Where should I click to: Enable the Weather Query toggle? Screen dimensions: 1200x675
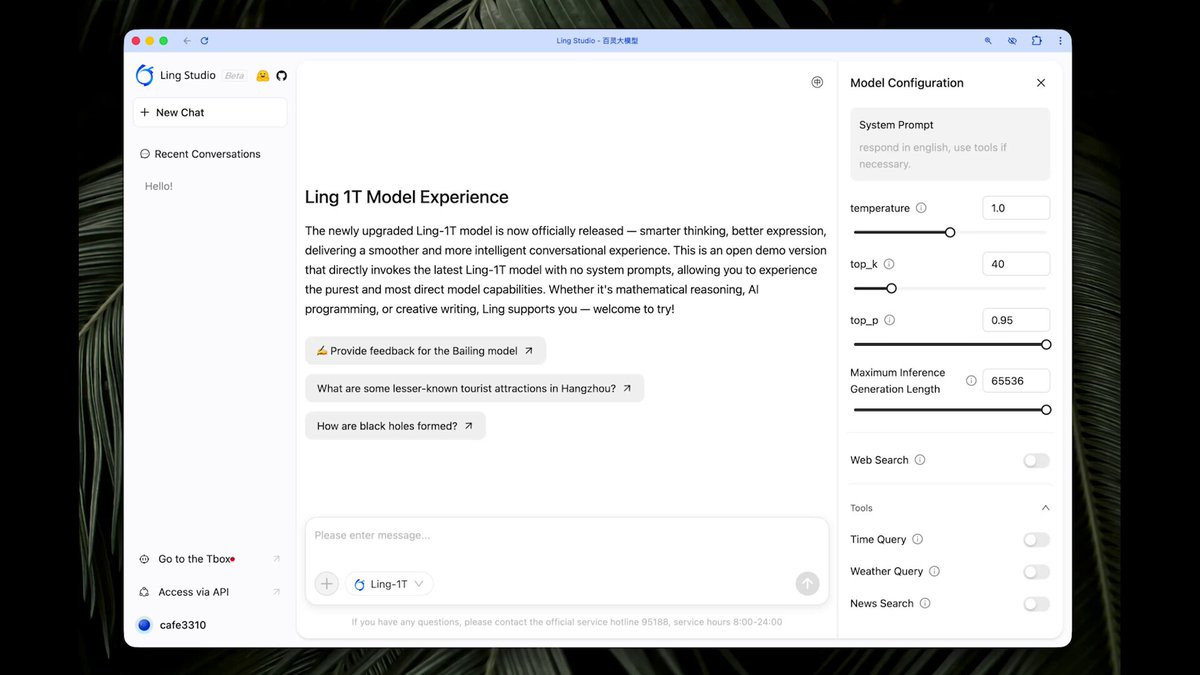point(1036,572)
